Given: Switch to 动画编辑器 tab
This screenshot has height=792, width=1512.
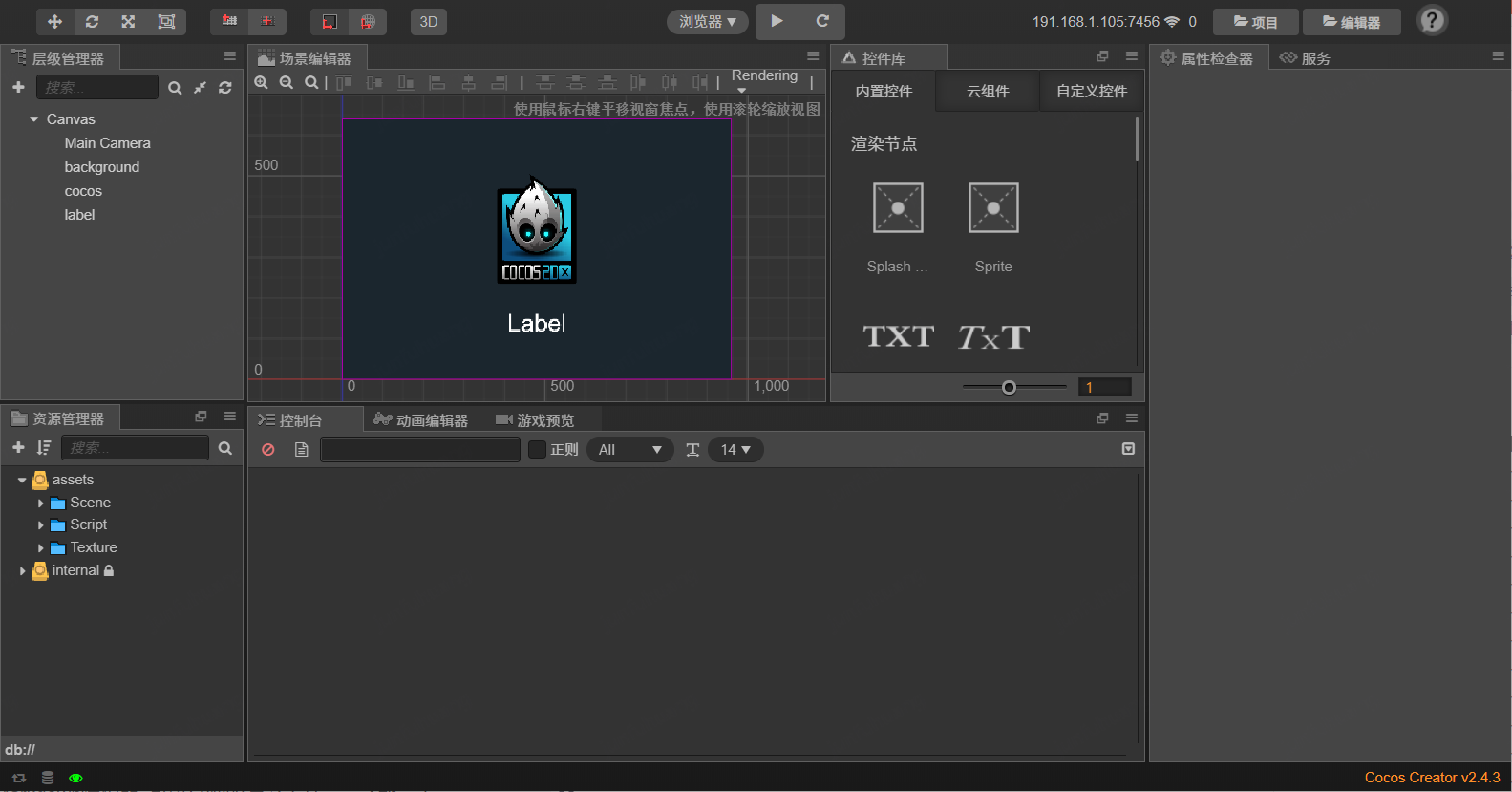Looking at the screenshot, I should tap(421, 420).
